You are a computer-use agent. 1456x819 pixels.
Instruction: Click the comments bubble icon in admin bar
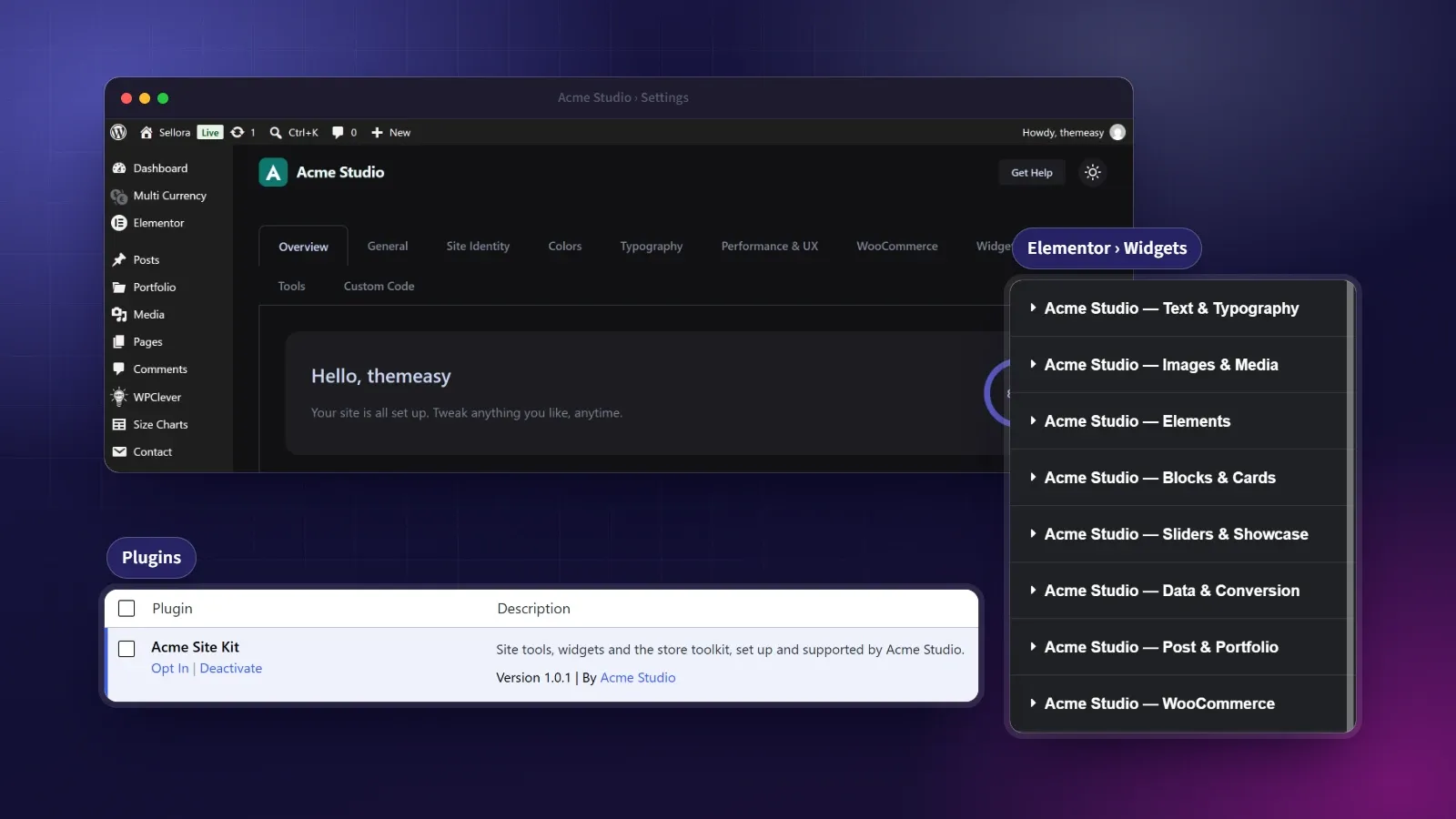coord(338,133)
